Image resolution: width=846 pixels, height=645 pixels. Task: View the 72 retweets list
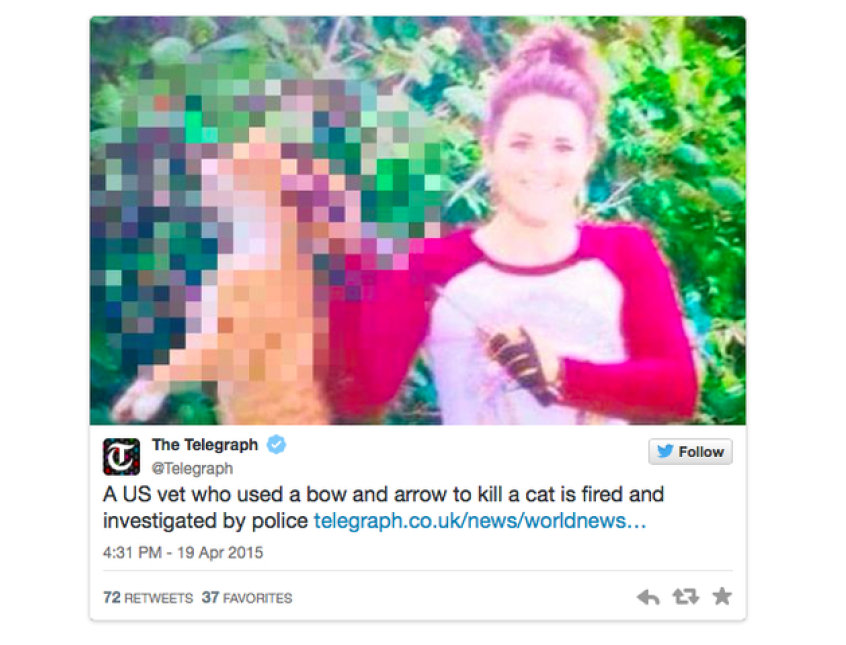(148, 598)
